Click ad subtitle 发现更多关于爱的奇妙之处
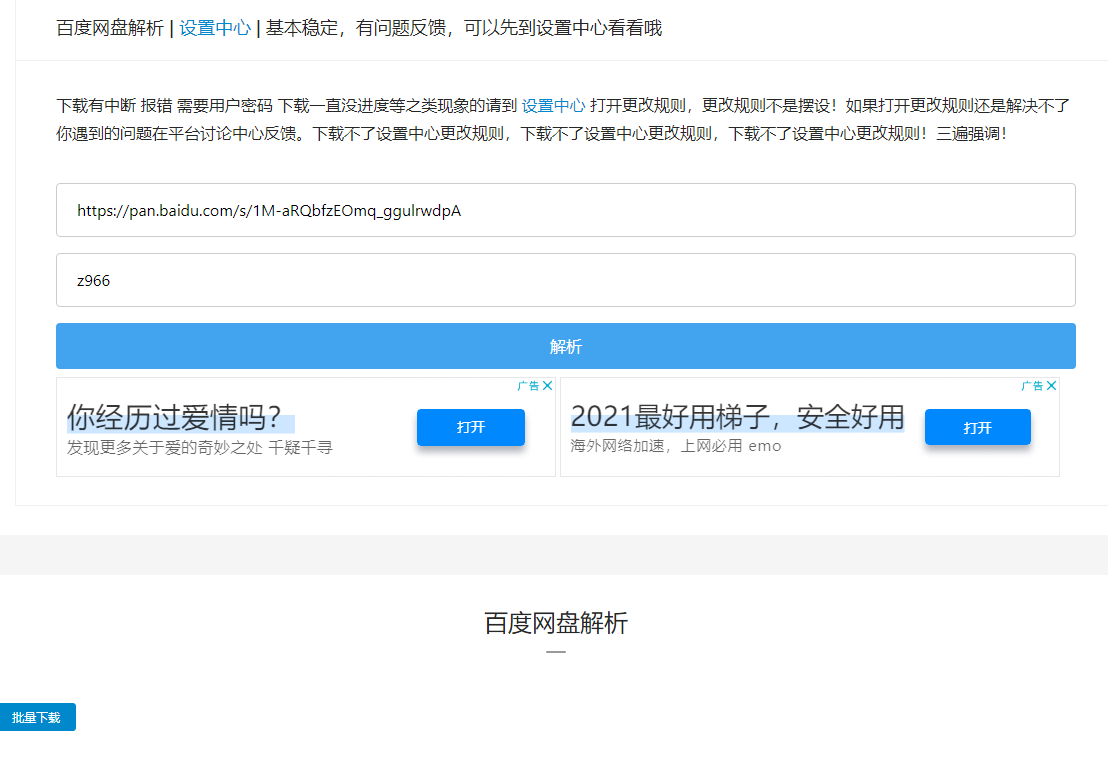This screenshot has height=781, width=1108. [165, 447]
